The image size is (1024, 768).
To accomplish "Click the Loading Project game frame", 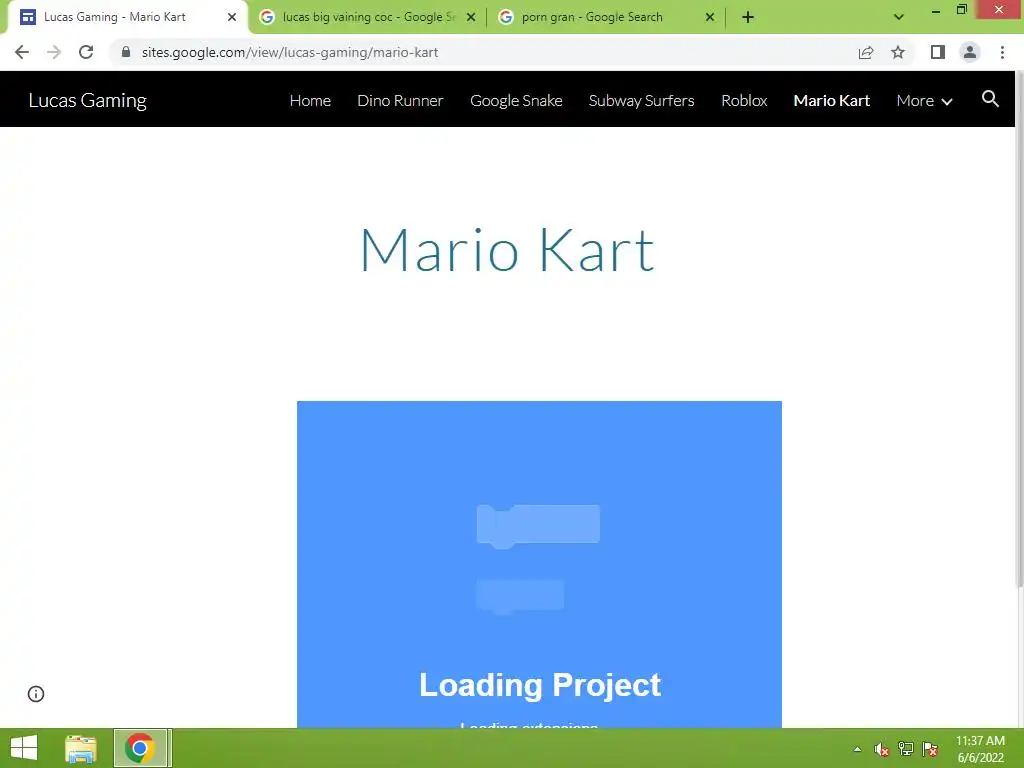I will tap(539, 564).
